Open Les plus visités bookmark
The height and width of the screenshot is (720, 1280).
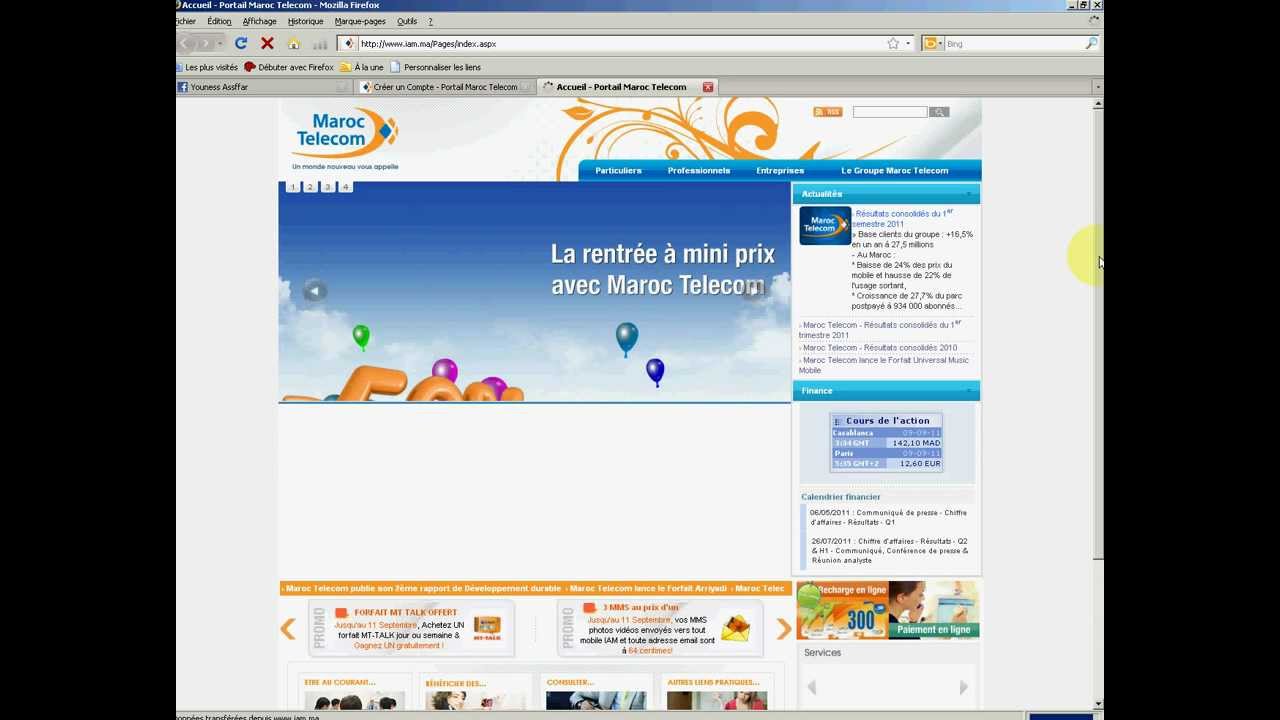pos(205,67)
